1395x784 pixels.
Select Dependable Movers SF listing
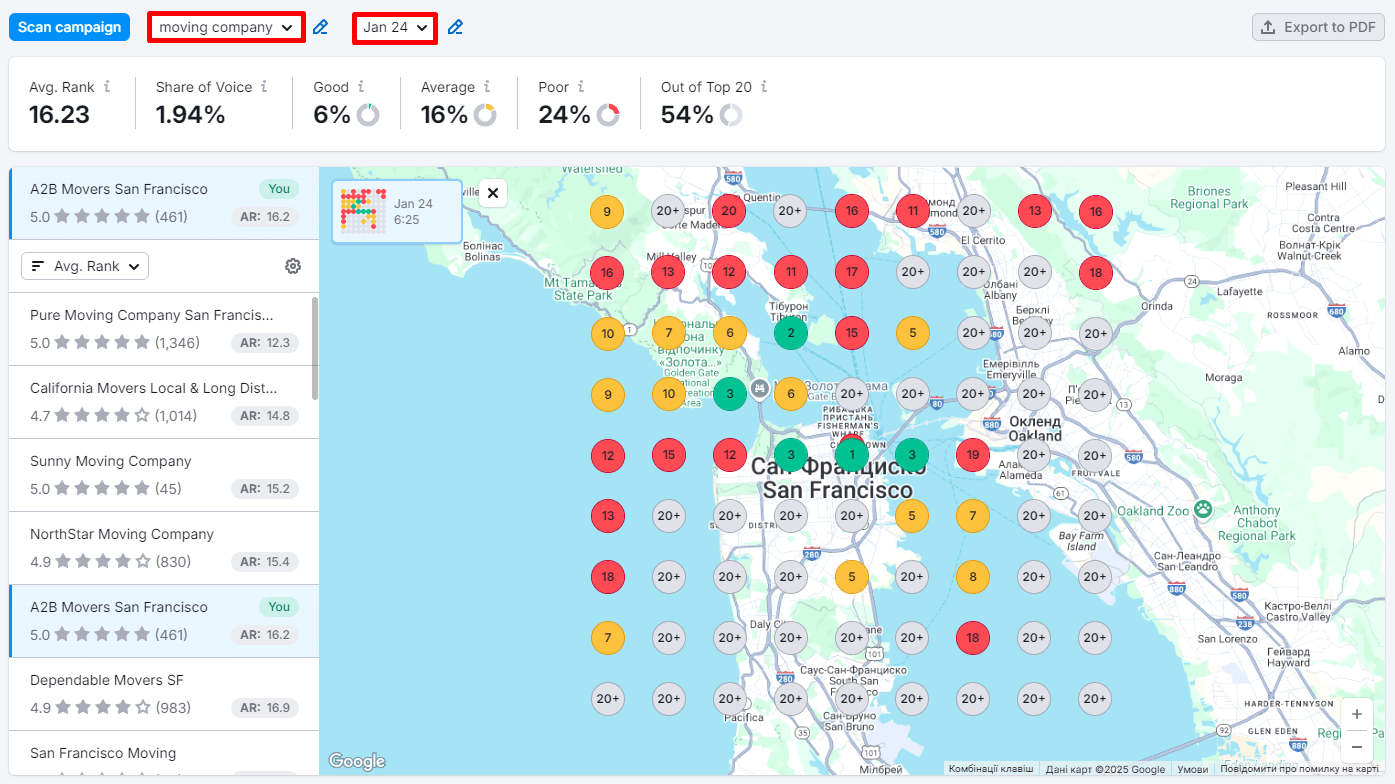(164, 694)
